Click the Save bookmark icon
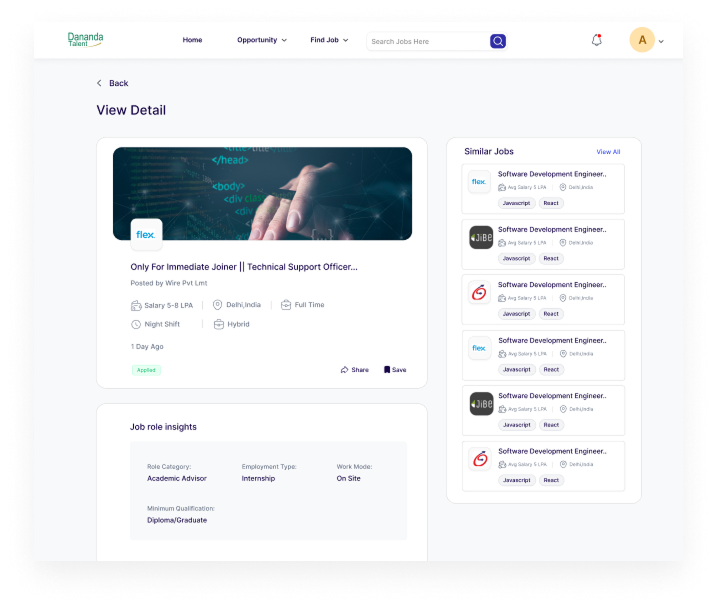 [x=387, y=370]
